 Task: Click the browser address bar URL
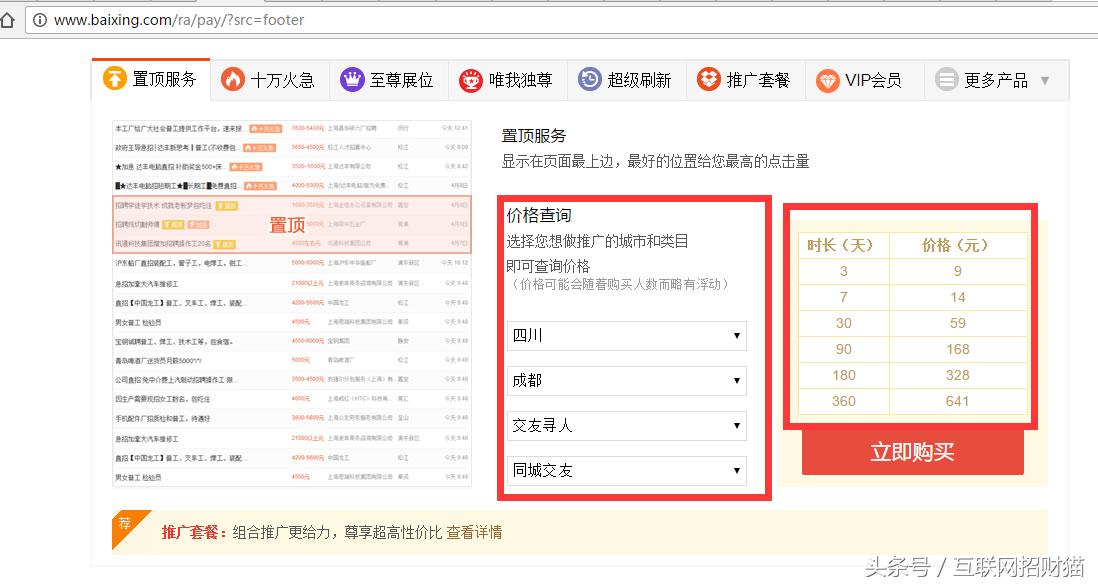[x=179, y=20]
